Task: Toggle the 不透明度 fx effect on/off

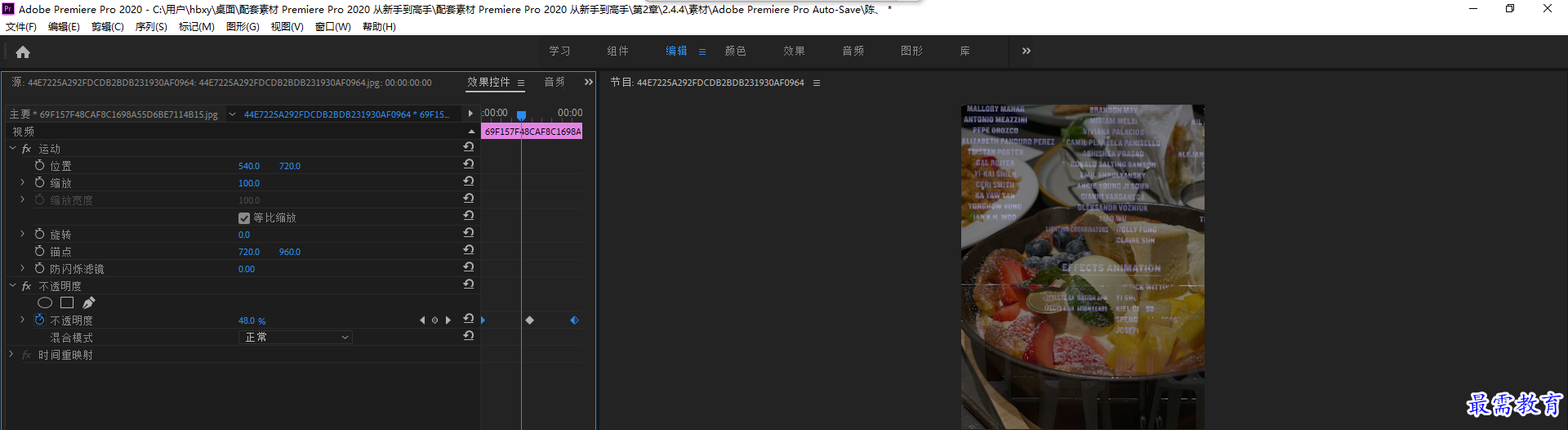Action: 27,286
